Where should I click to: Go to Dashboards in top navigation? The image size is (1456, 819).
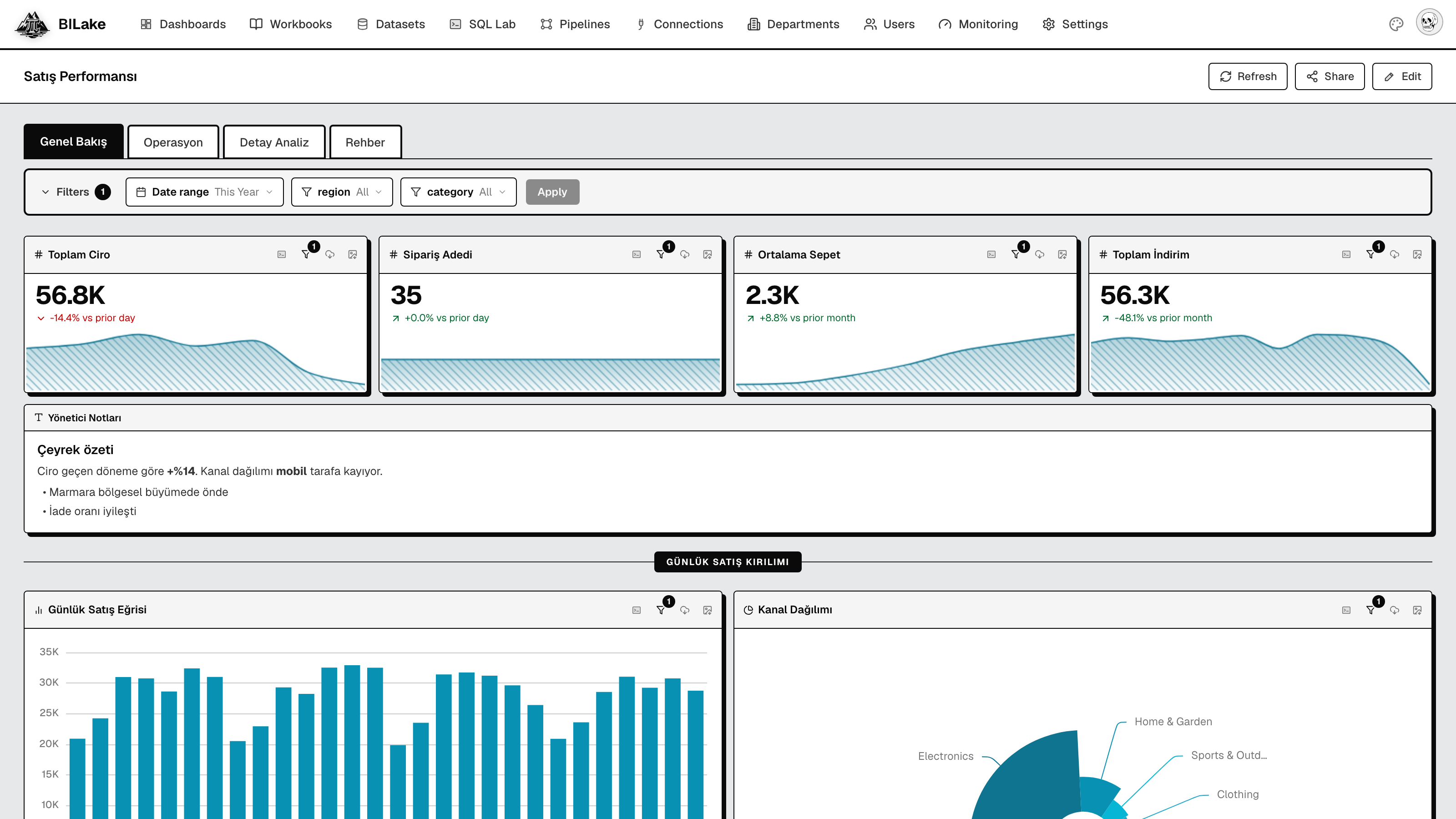point(183,24)
